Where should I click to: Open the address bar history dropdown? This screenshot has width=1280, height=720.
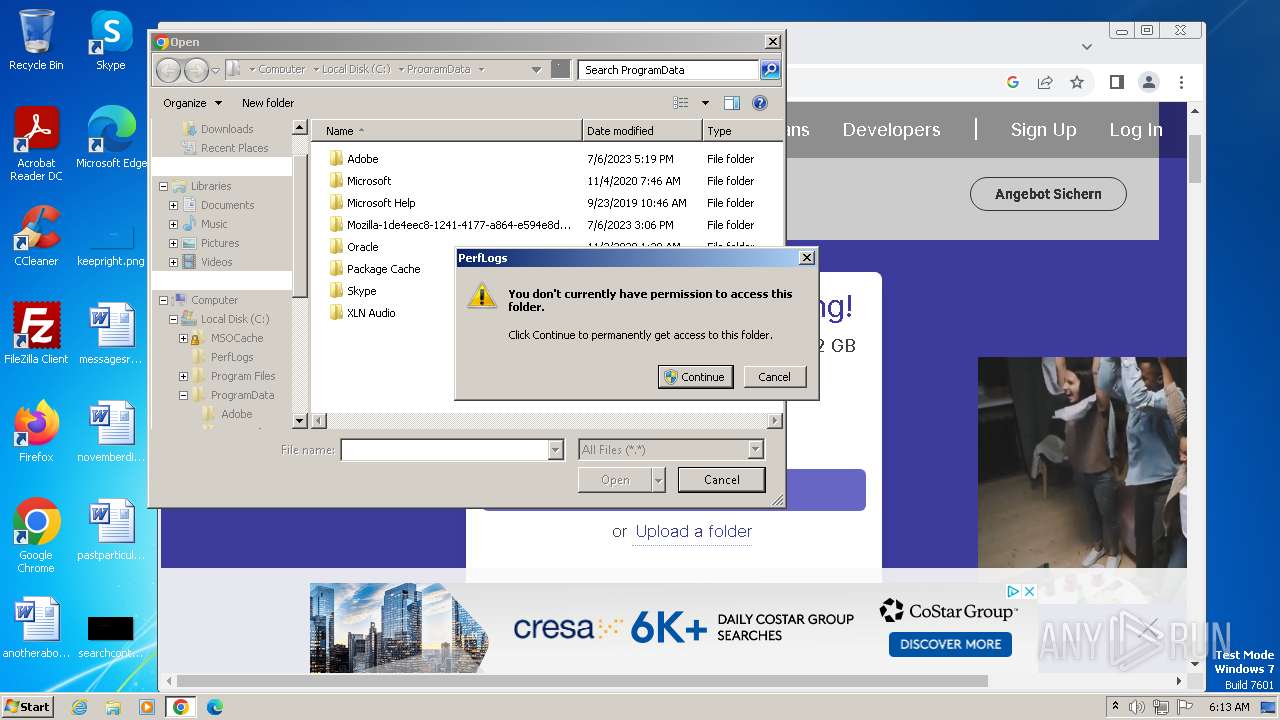537,70
